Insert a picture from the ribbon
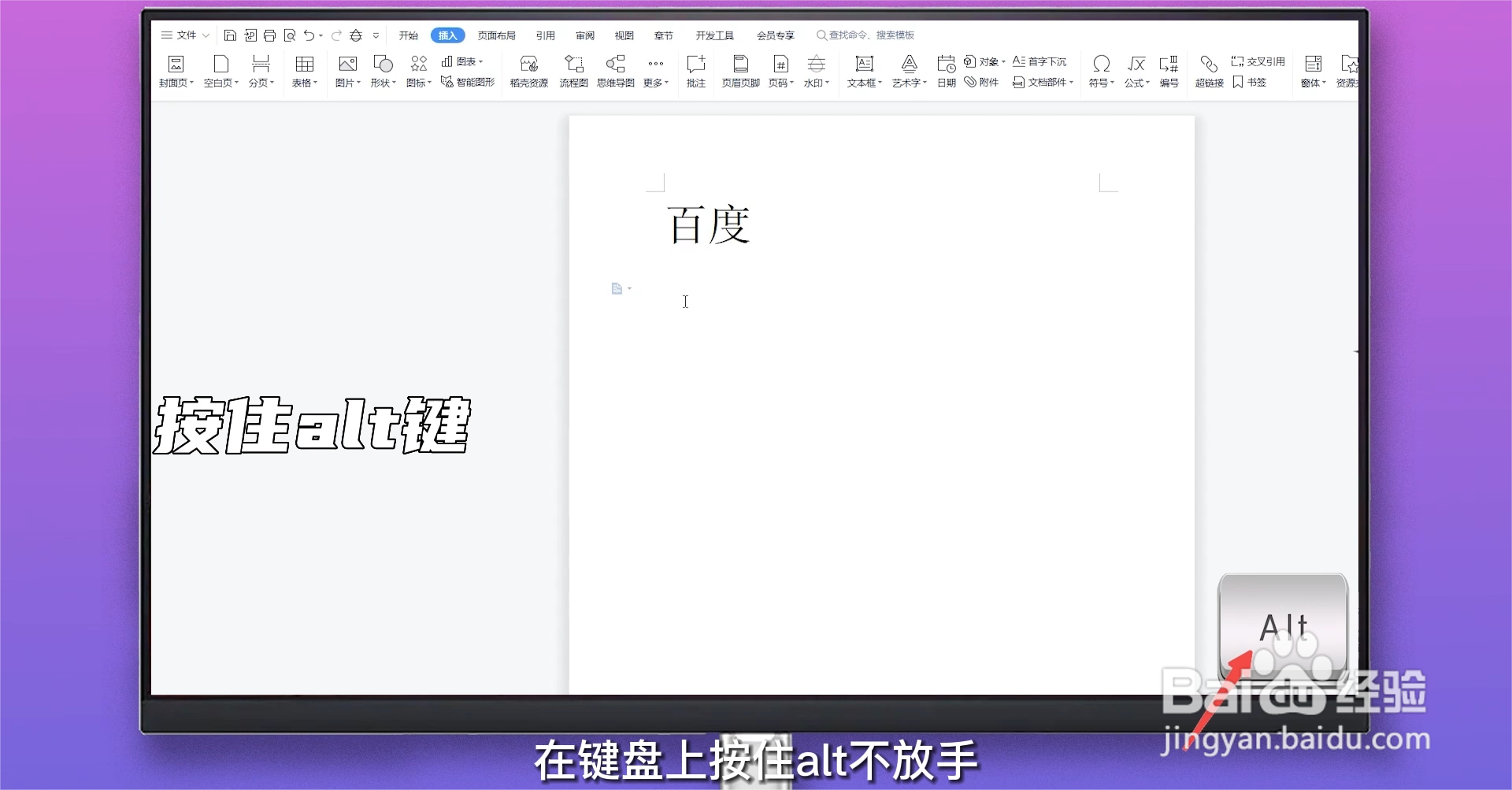This screenshot has height=790, width=1512. click(x=346, y=71)
